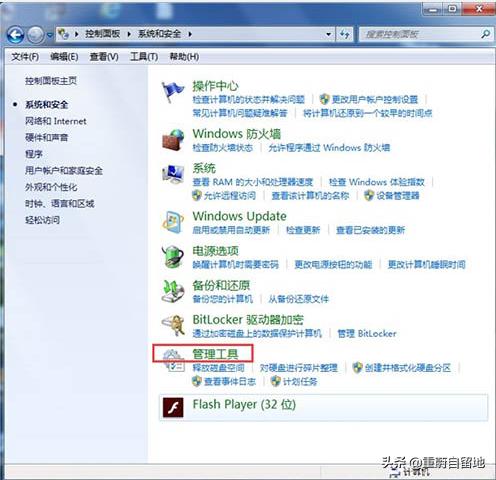Click 检查更新 link
The width and height of the screenshot is (496, 480).
pyautogui.click(x=303, y=230)
